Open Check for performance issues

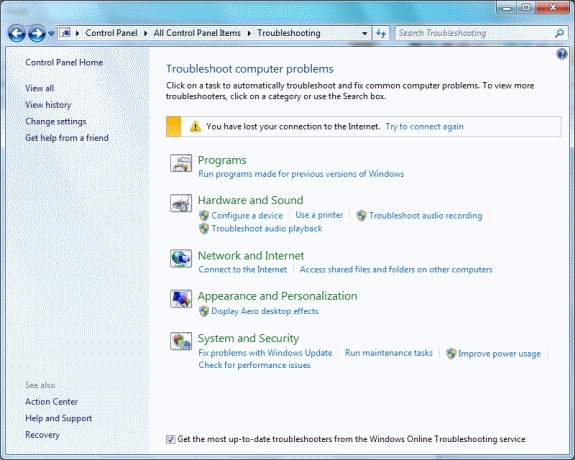coord(254,365)
